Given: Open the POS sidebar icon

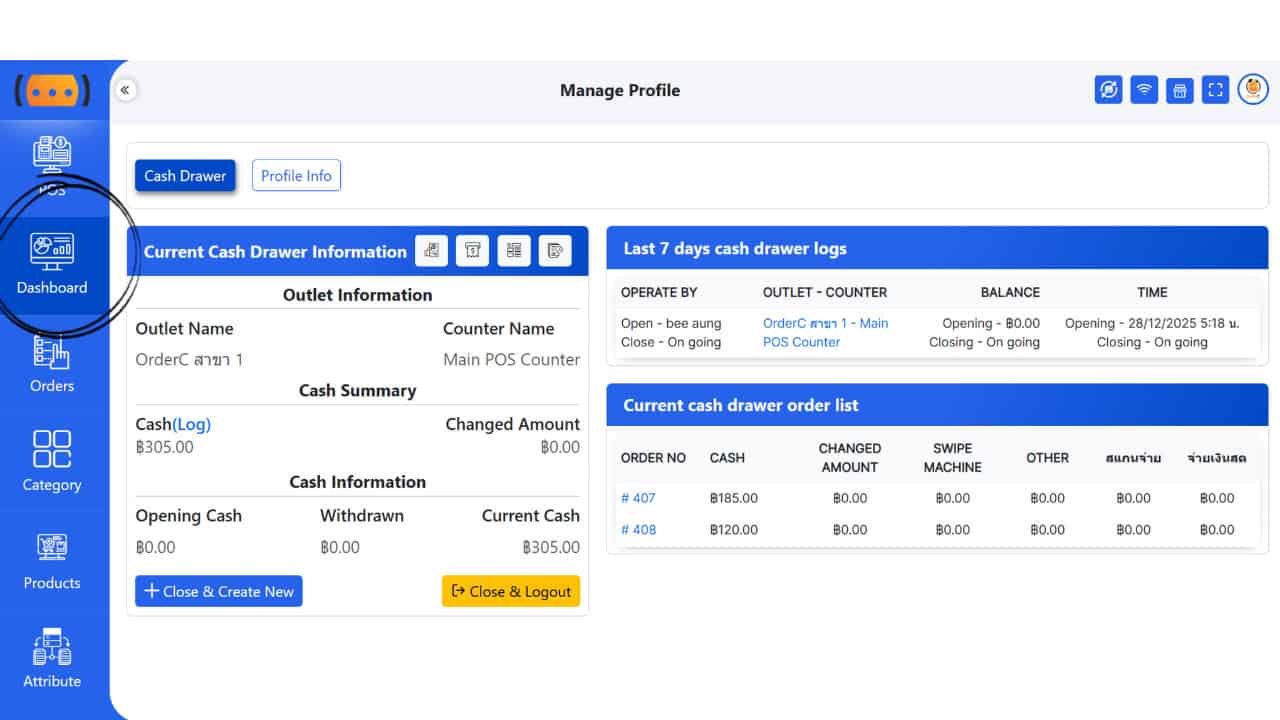Looking at the screenshot, I should pyautogui.click(x=52, y=164).
